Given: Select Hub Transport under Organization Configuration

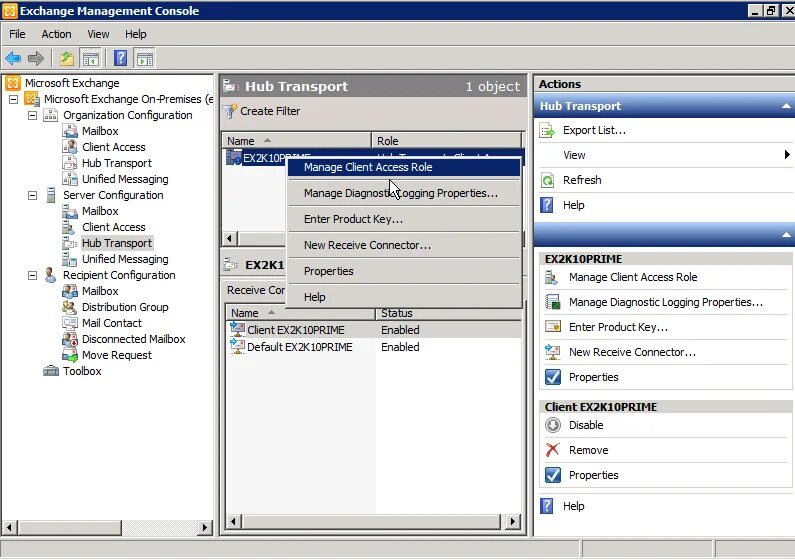Looking at the screenshot, I should click(117, 163).
